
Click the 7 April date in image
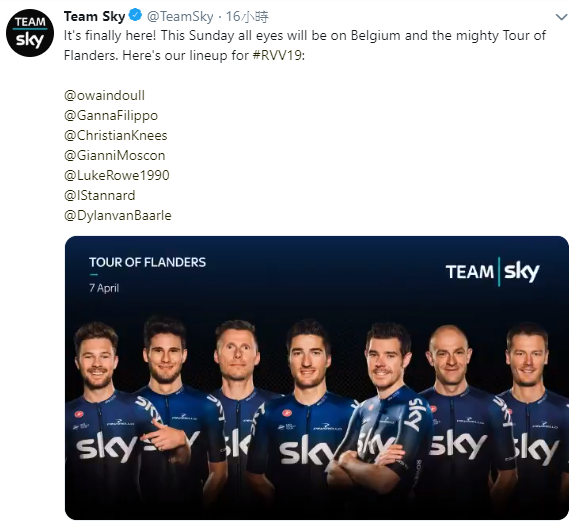coord(104,288)
